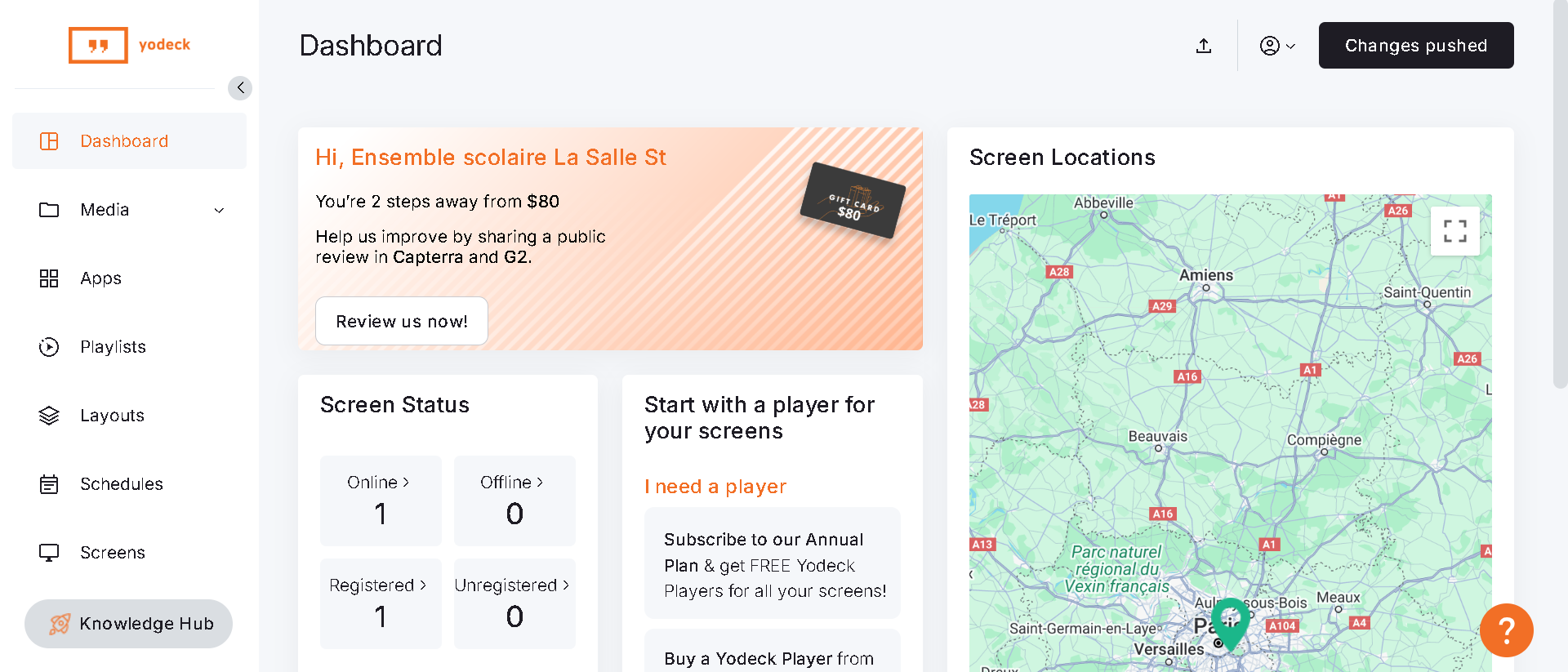Expand the Media submenu chevron

coord(219,211)
